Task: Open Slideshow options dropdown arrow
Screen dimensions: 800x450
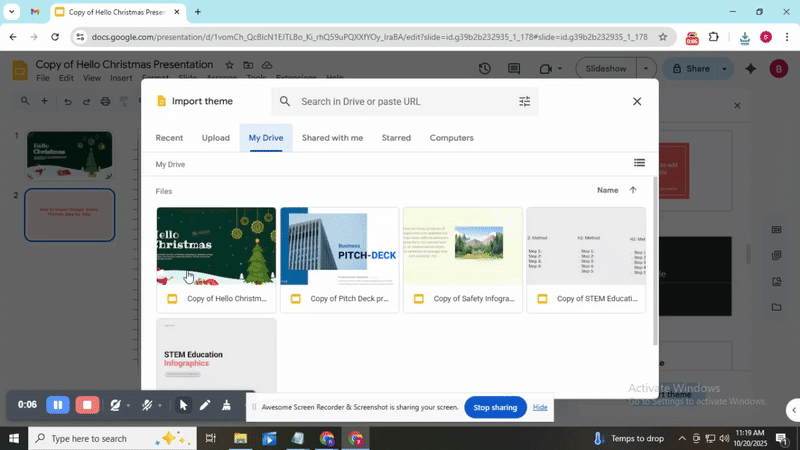Action: click(647, 69)
